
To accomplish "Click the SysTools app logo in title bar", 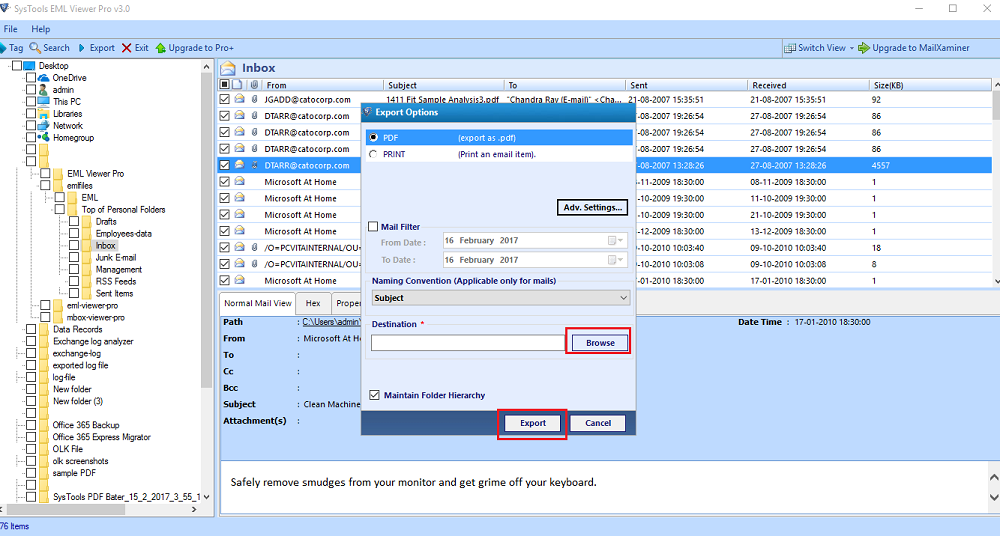I will click(5, 8).
